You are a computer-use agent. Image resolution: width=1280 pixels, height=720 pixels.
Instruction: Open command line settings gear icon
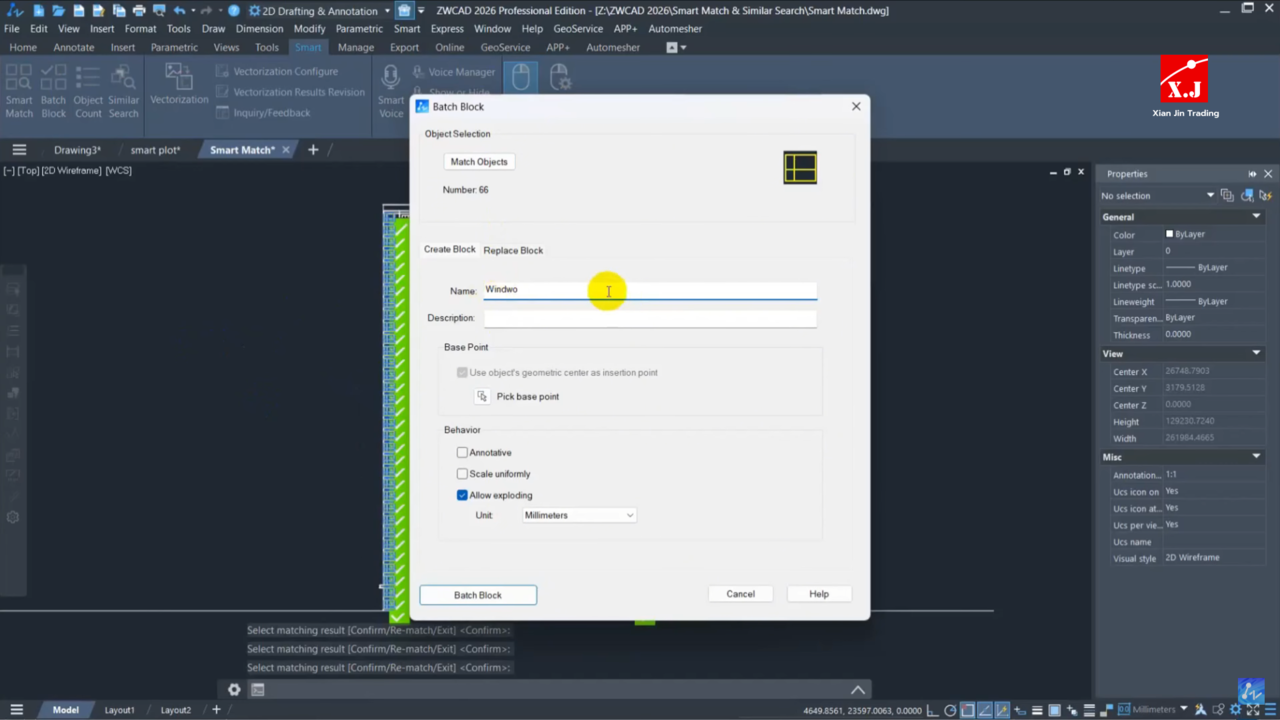pyautogui.click(x=234, y=690)
